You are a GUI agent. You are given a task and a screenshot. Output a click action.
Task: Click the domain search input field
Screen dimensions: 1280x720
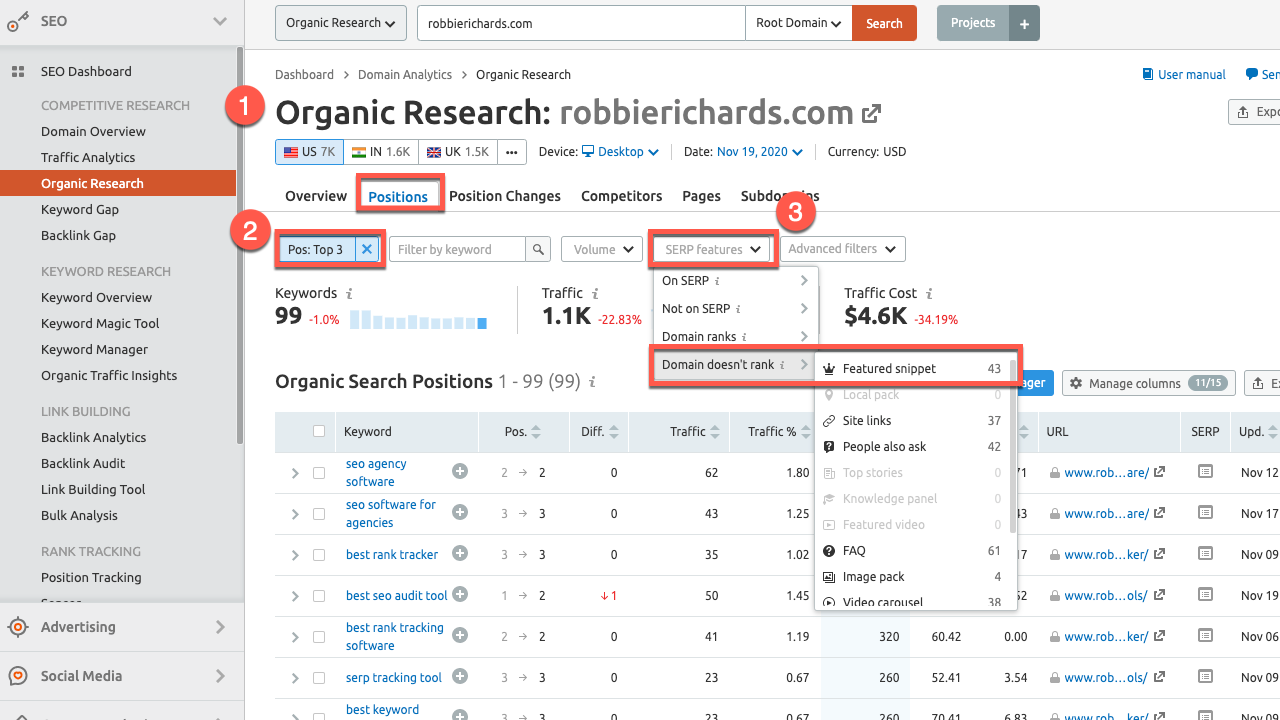(580, 23)
